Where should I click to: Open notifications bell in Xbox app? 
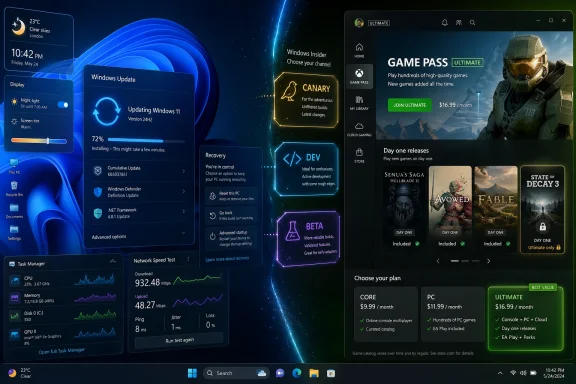click(444, 22)
